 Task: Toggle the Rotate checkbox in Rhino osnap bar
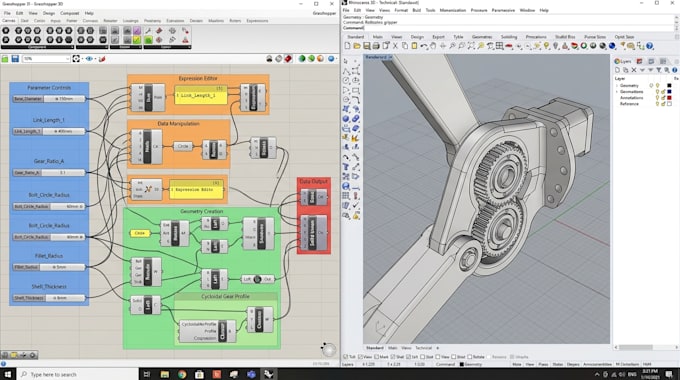(x=470, y=357)
